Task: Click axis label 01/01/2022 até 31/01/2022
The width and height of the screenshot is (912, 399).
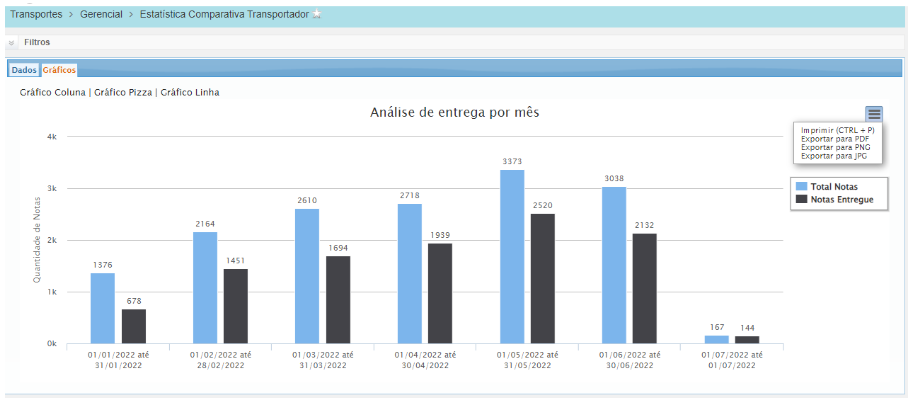Action: click(118, 359)
